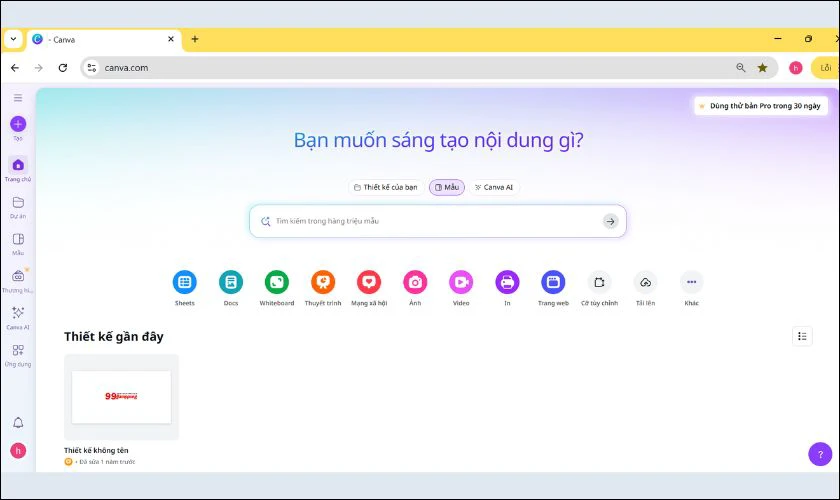Create a new Whiteboard design

pos(277,282)
